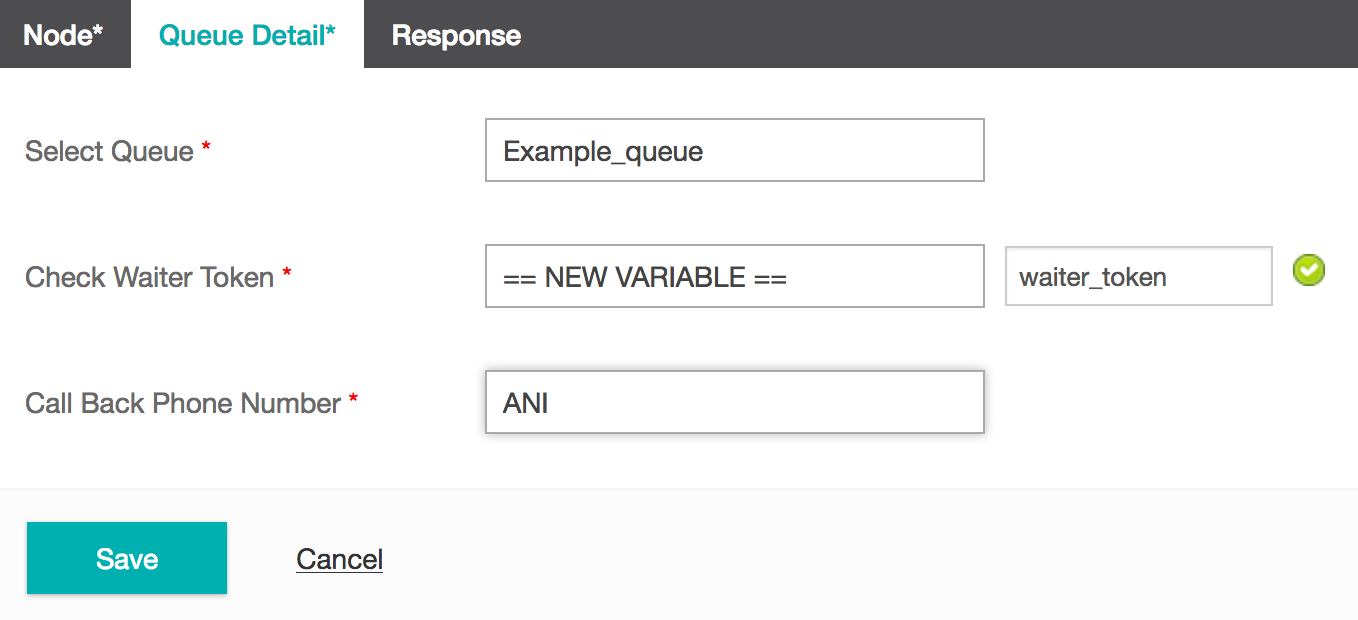Open the Response tab
This screenshot has width=1358, height=620.
coord(456,35)
